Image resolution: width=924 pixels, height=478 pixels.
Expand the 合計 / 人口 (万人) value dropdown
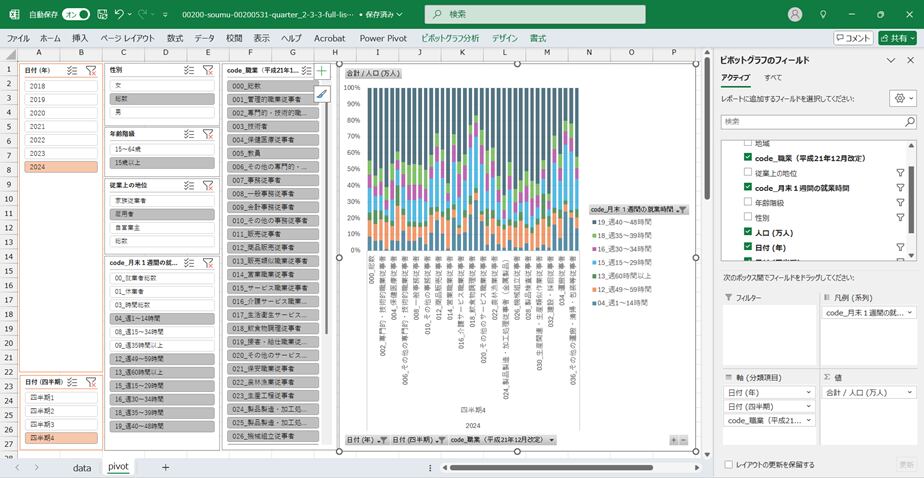tap(909, 393)
